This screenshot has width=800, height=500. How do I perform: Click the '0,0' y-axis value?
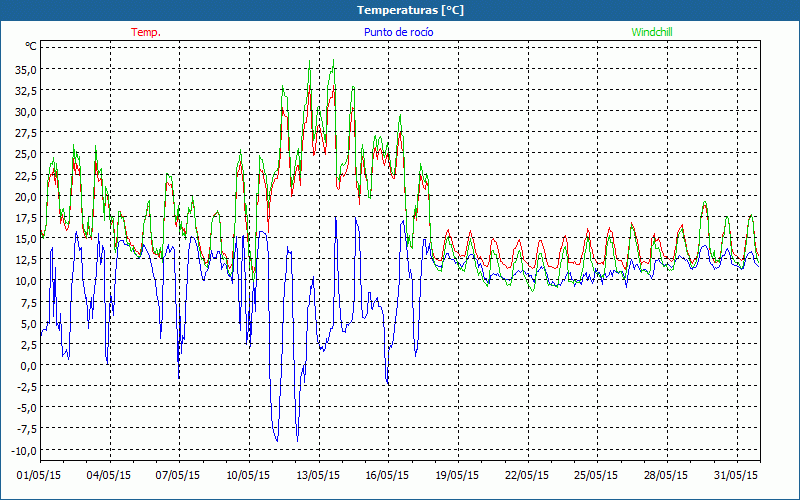[29, 366]
